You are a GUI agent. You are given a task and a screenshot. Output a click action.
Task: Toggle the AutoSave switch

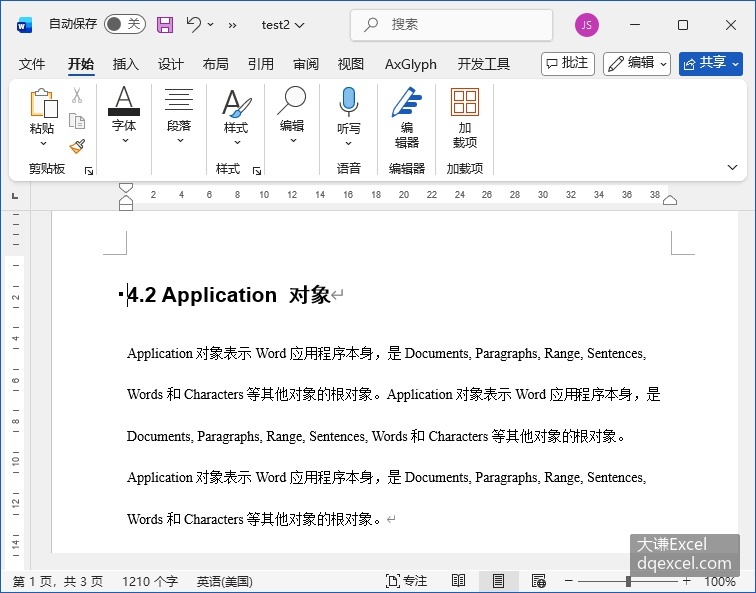click(x=124, y=24)
